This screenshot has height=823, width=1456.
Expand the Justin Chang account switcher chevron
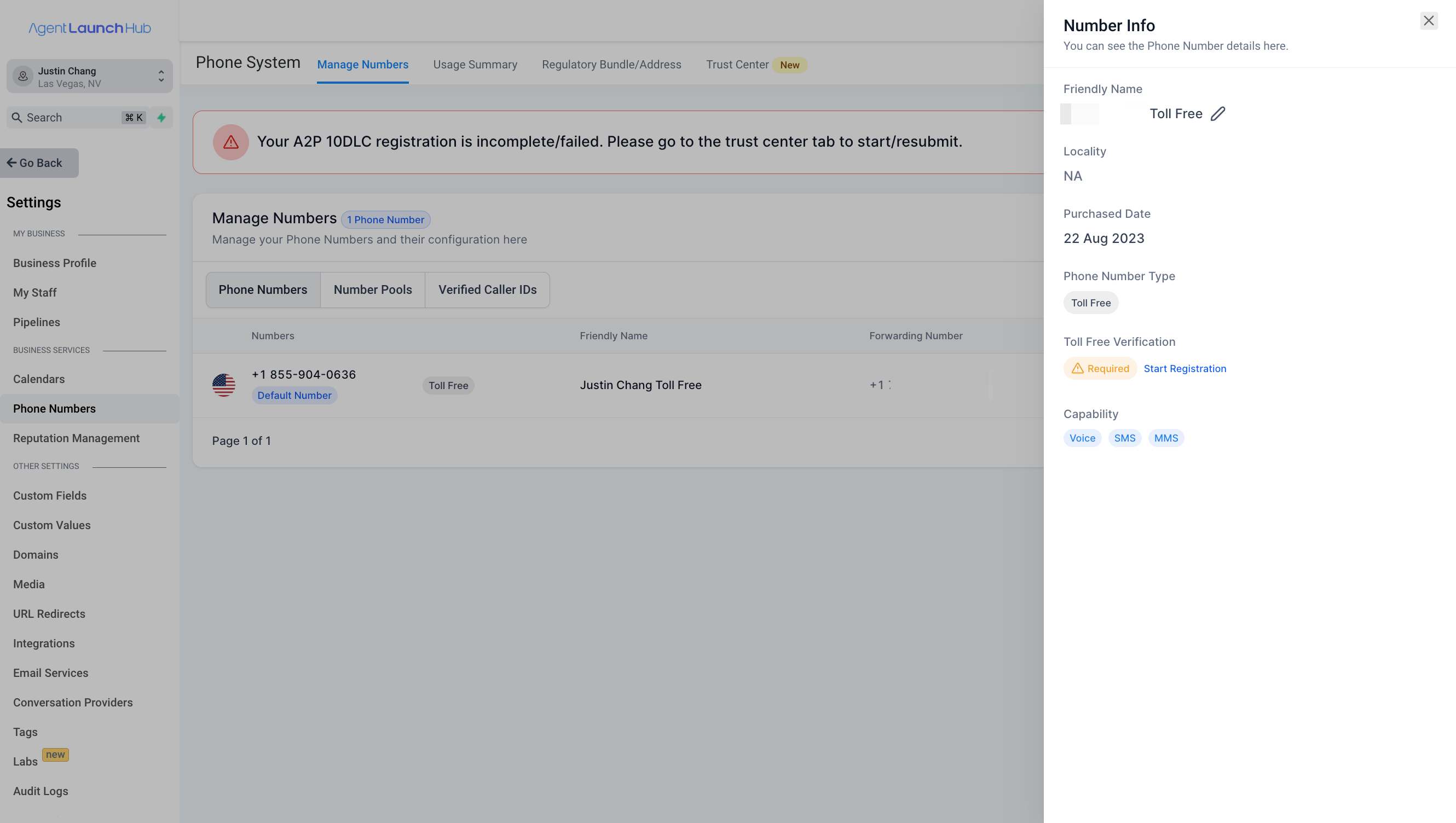click(x=161, y=76)
